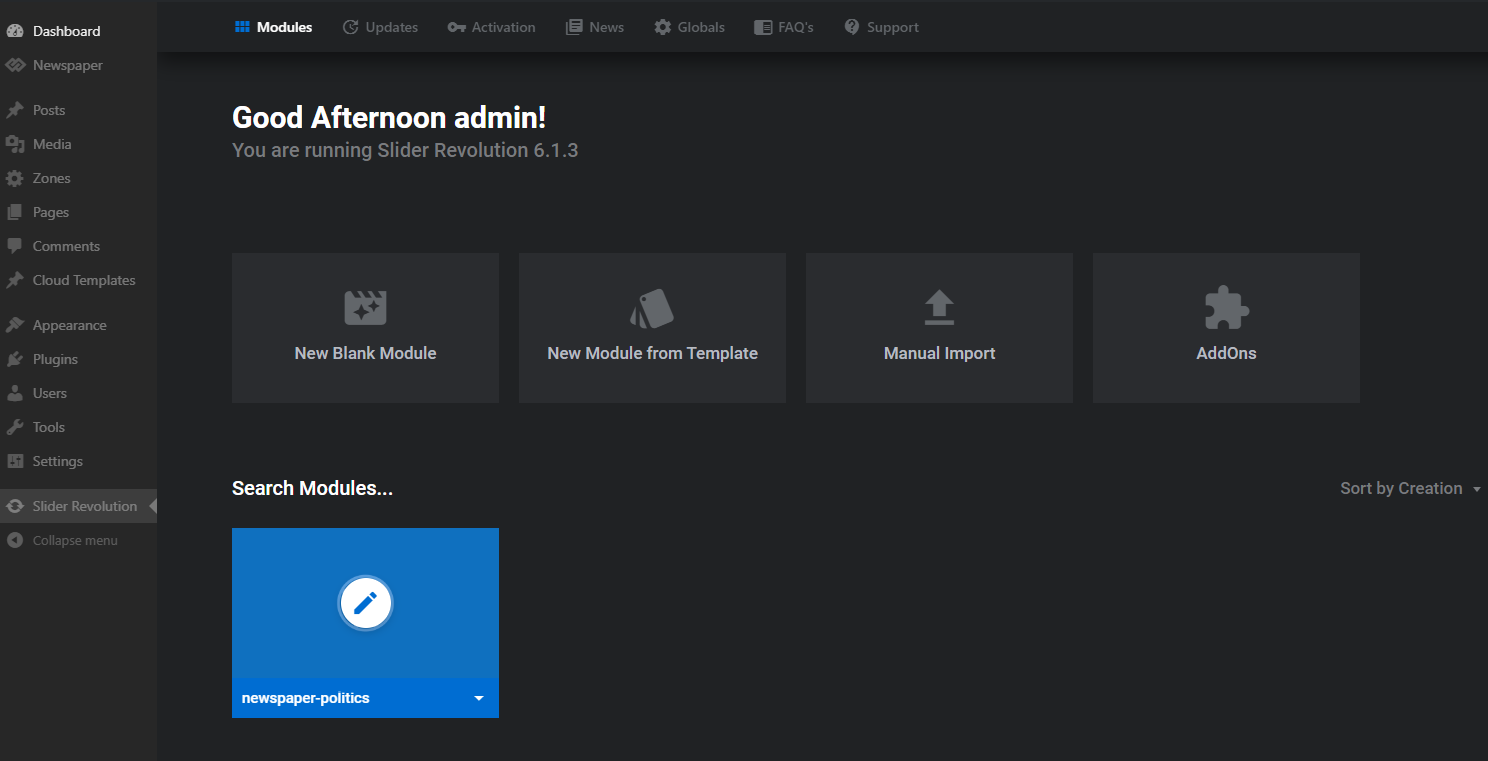1488x761 pixels.
Task: Click the Tools wrench icon
Action: pos(14,427)
